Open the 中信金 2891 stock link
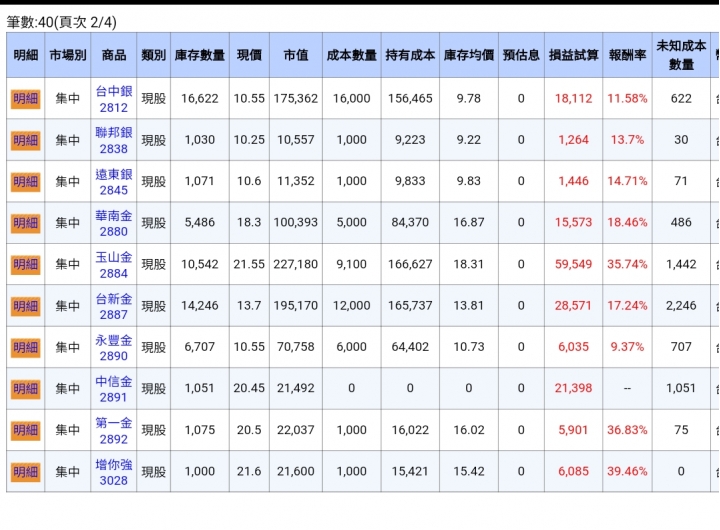This screenshot has height=530, width=720. tap(114, 389)
